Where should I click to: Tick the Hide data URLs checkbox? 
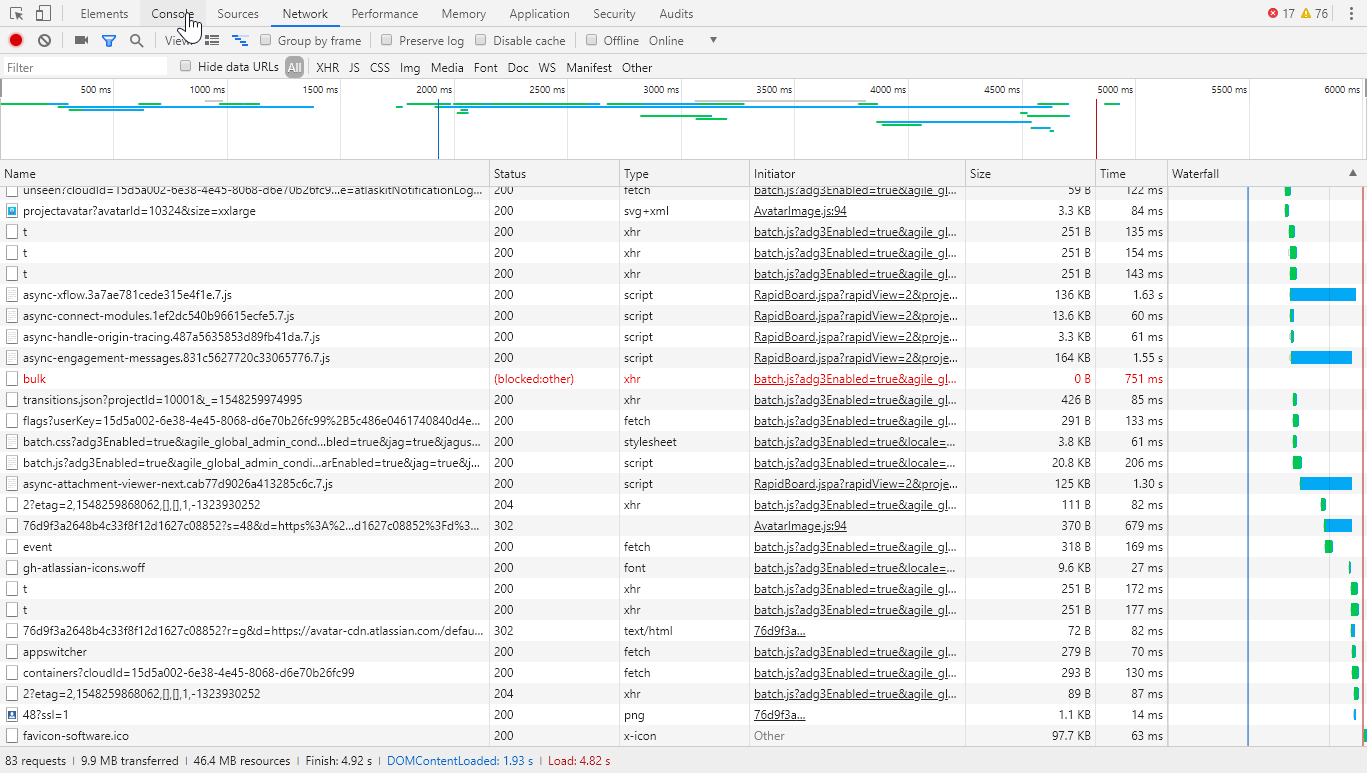pyautogui.click(x=185, y=67)
